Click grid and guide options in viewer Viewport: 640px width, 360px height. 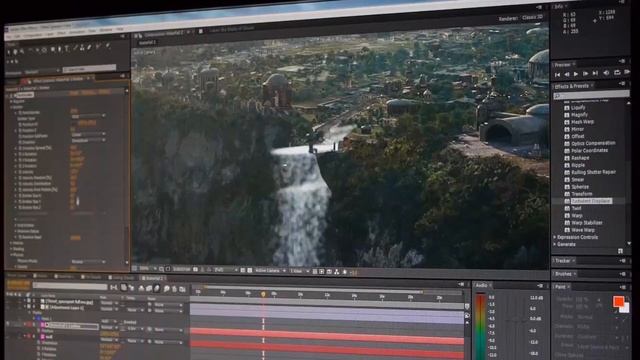click(162, 269)
